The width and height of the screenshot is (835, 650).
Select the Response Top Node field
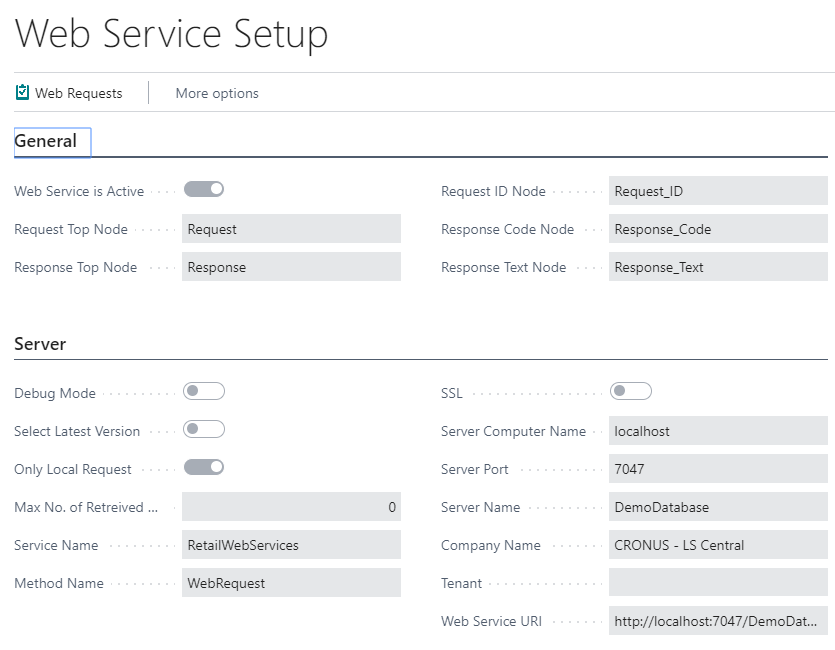(291, 267)
